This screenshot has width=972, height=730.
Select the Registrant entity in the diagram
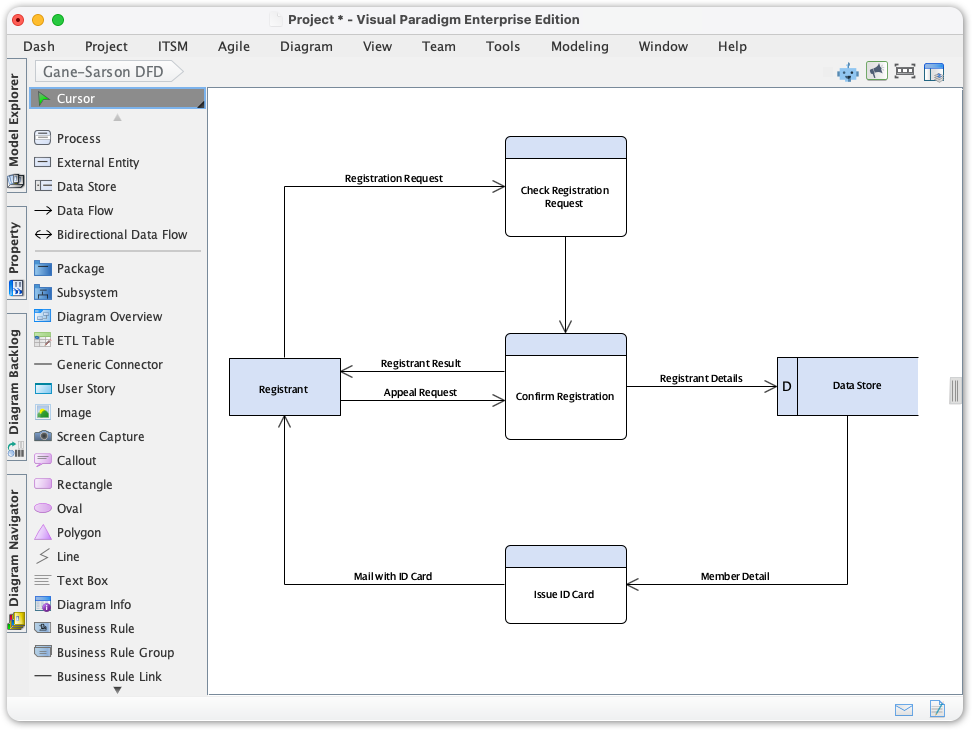(284, 387)
